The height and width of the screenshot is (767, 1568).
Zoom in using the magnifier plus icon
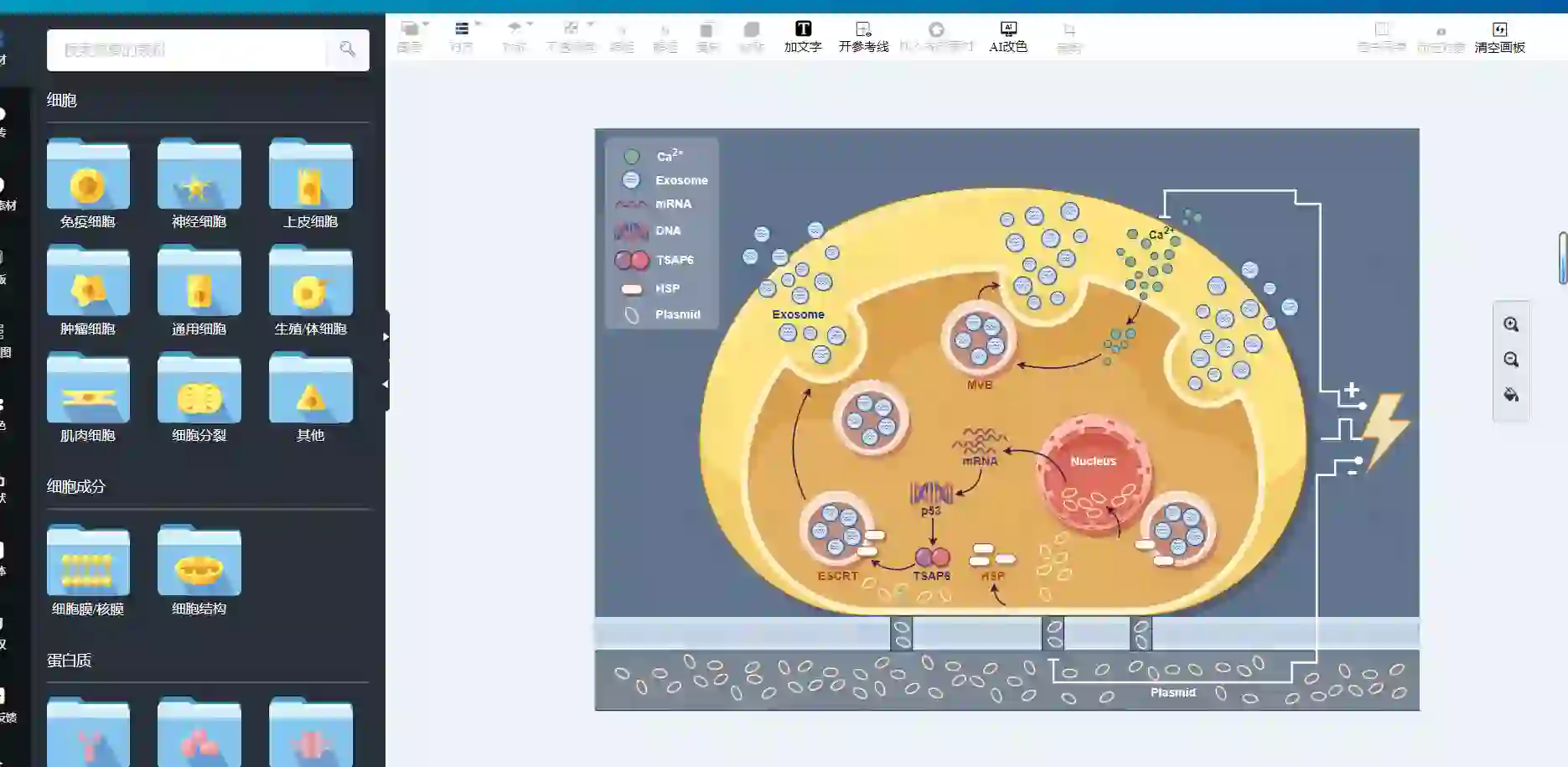coord(1511,324)
